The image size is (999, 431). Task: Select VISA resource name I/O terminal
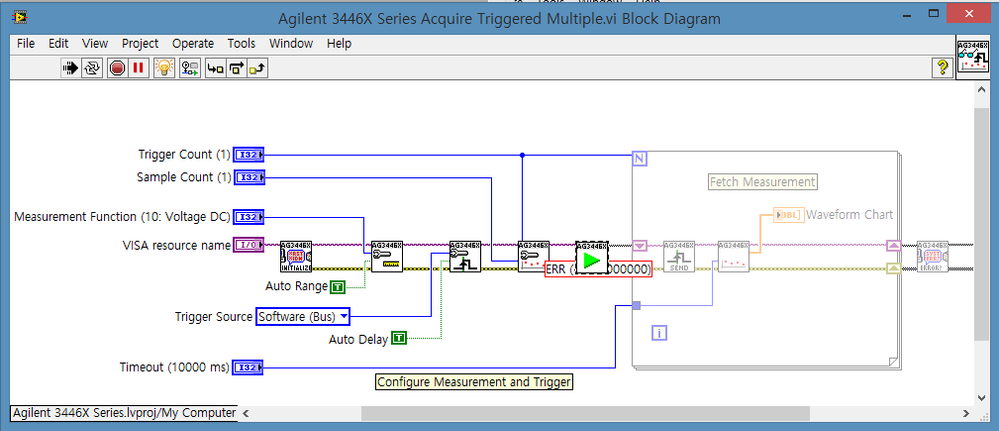coord(248,245)
